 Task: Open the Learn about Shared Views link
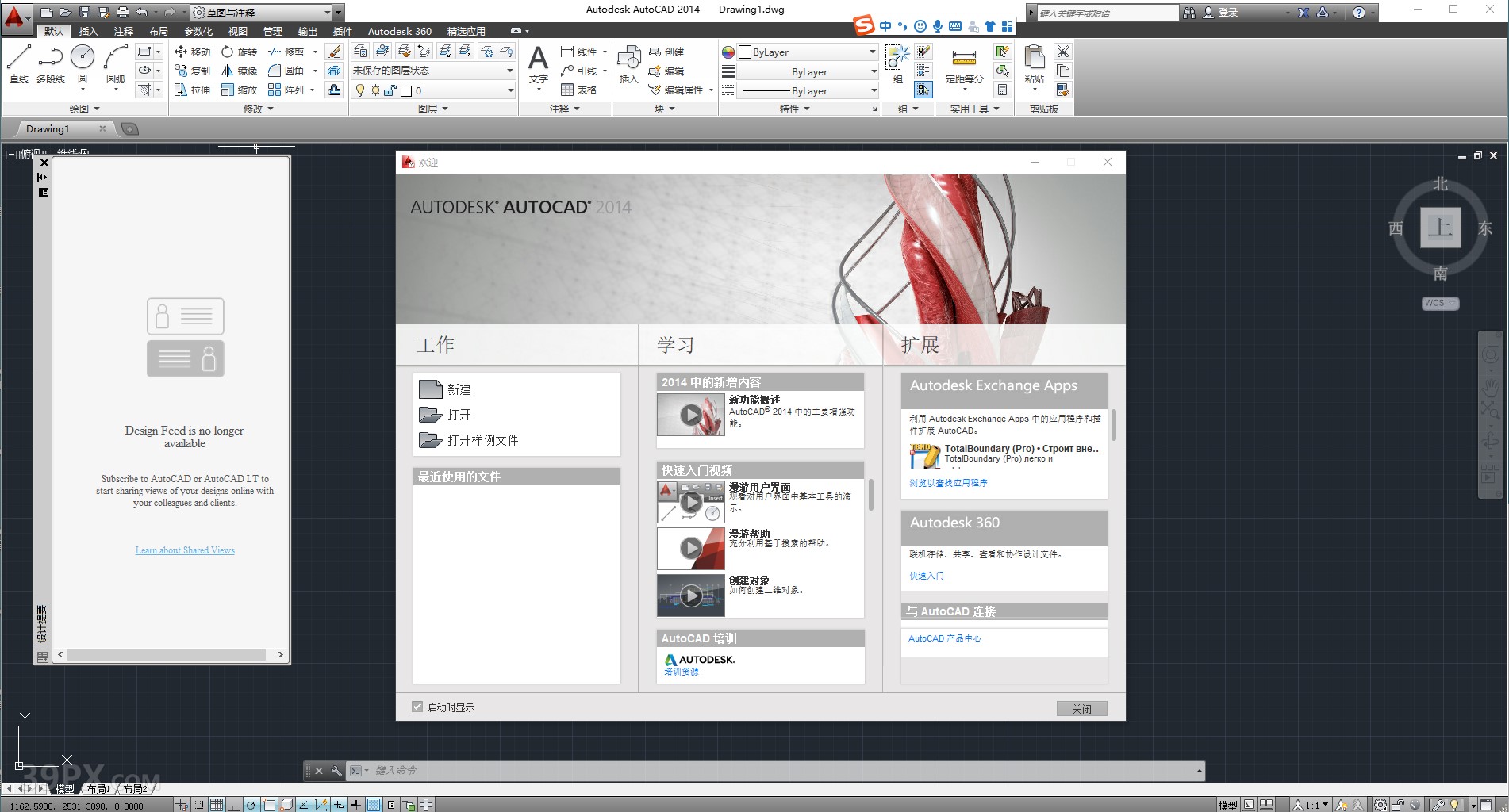point(185,550)
